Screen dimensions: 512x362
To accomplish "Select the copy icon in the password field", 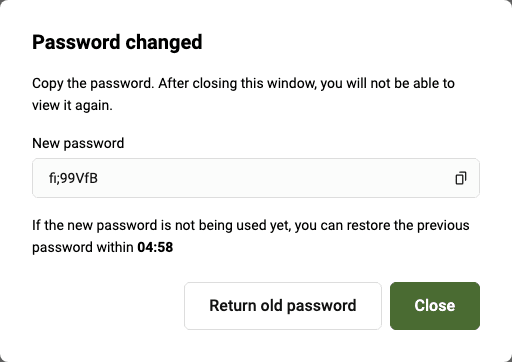I will 461,178.
